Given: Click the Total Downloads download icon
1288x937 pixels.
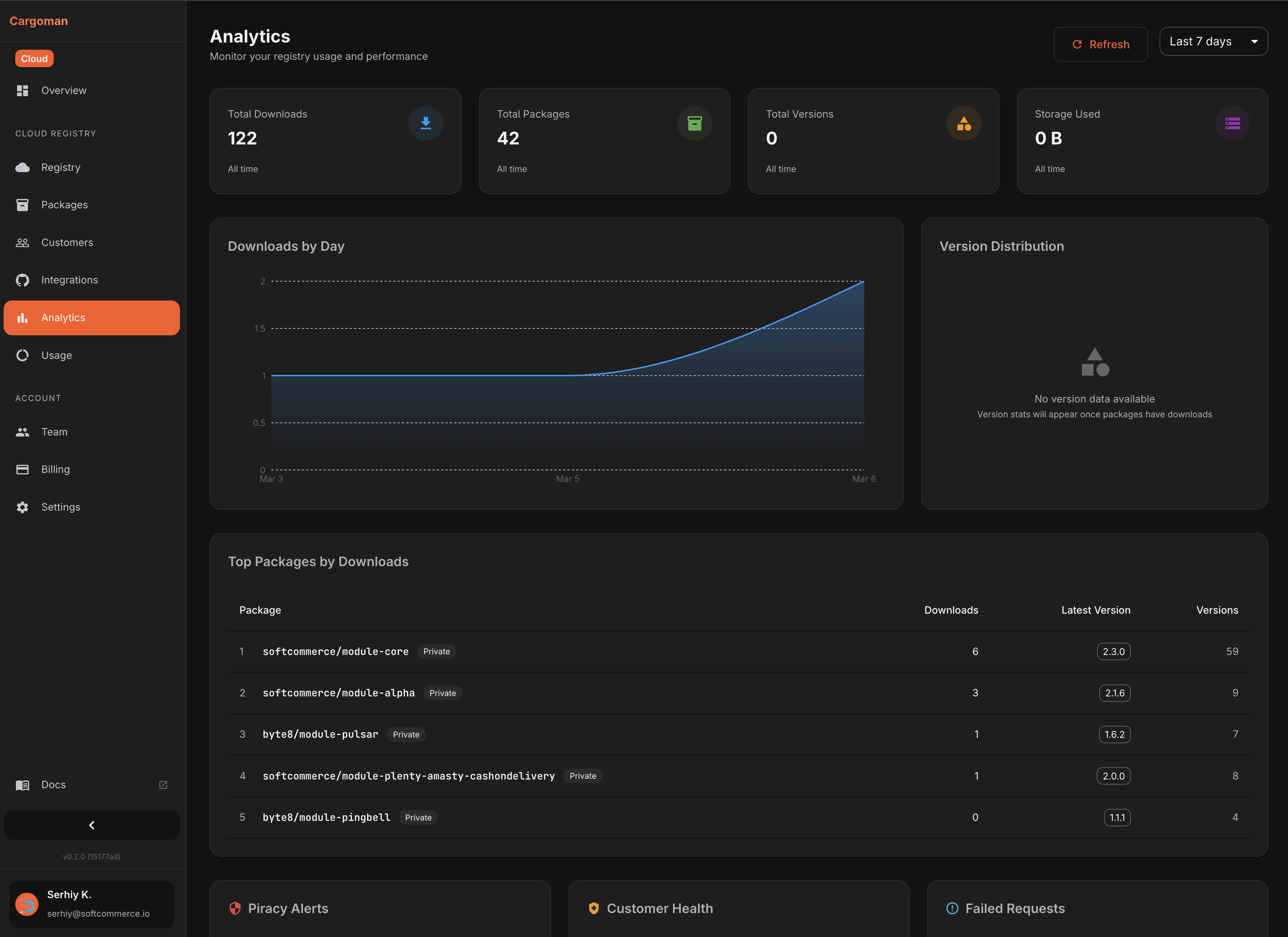Looking at the screenshot, I should (425, 123).
